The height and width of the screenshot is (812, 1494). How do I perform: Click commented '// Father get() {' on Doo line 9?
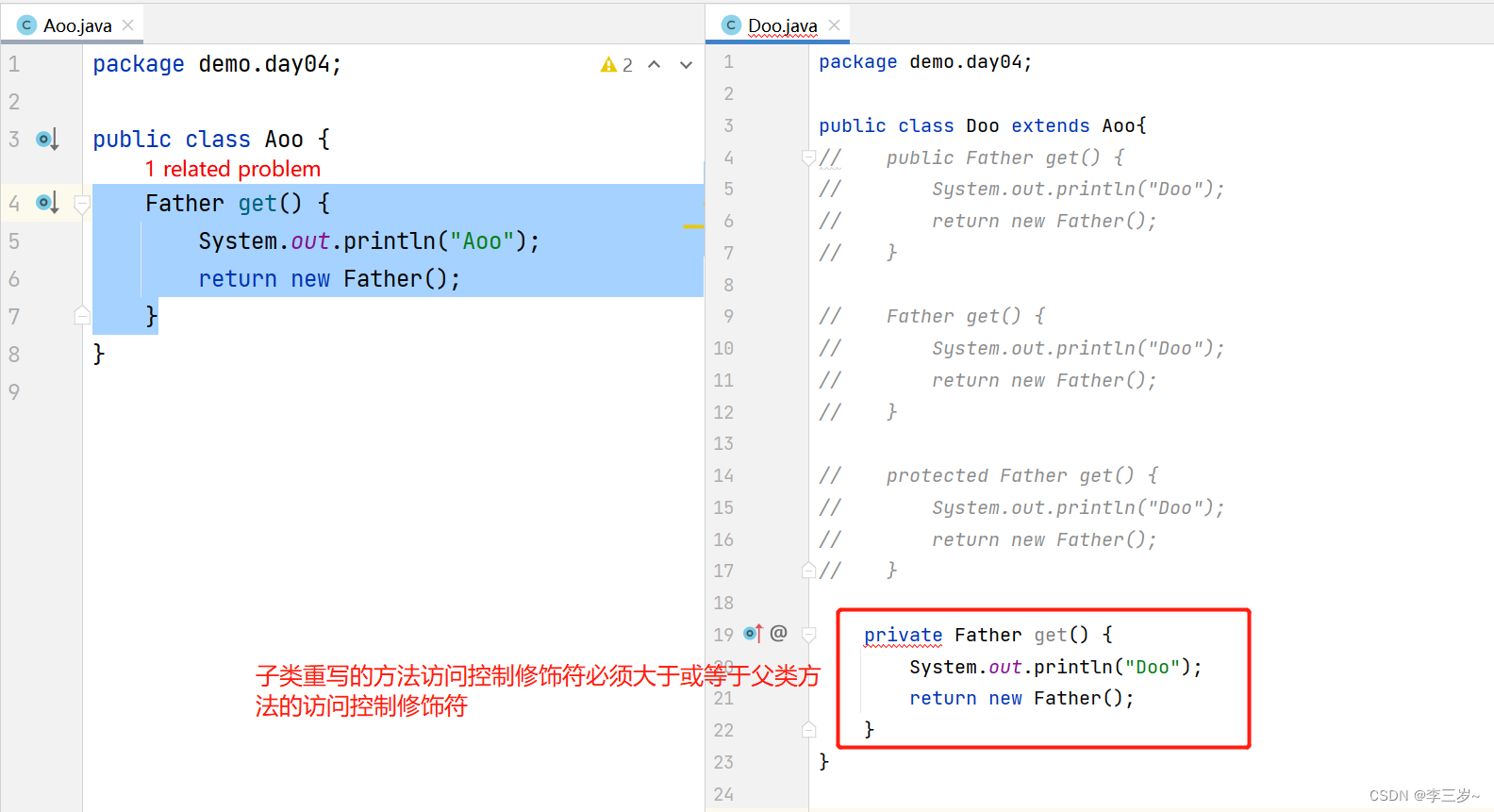coord(932,316)
